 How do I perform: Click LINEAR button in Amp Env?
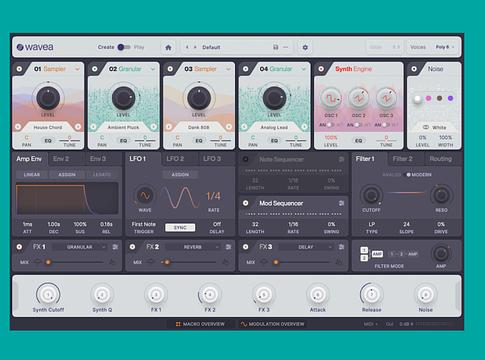coord(32,174)
